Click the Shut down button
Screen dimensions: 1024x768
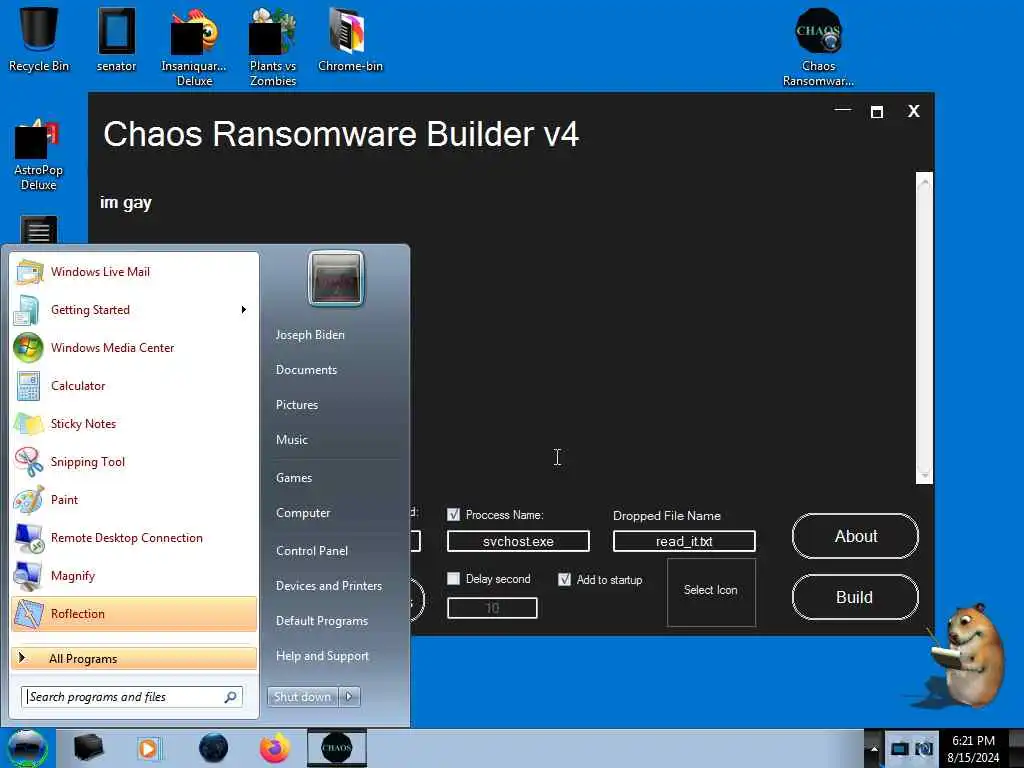(x=302, y=697)
